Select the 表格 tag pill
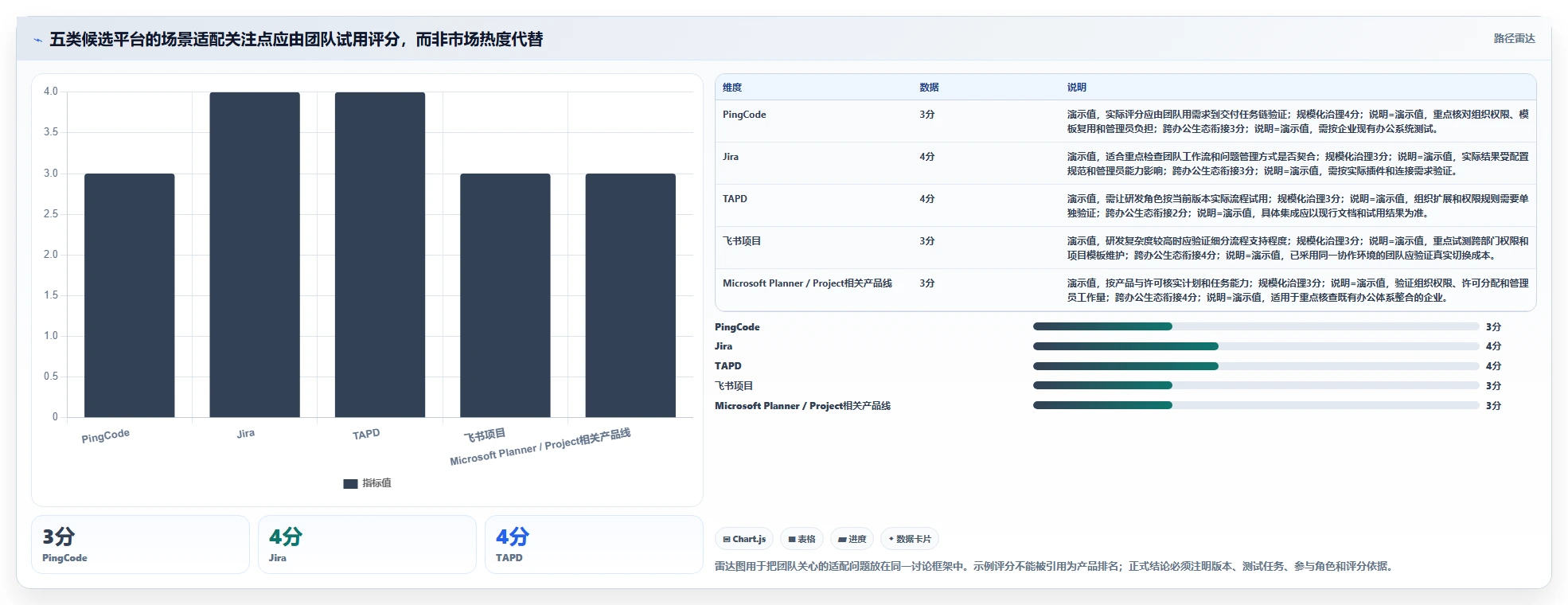Image resolution: width=1568 pixels, height=605 pixels. [802, 539]
